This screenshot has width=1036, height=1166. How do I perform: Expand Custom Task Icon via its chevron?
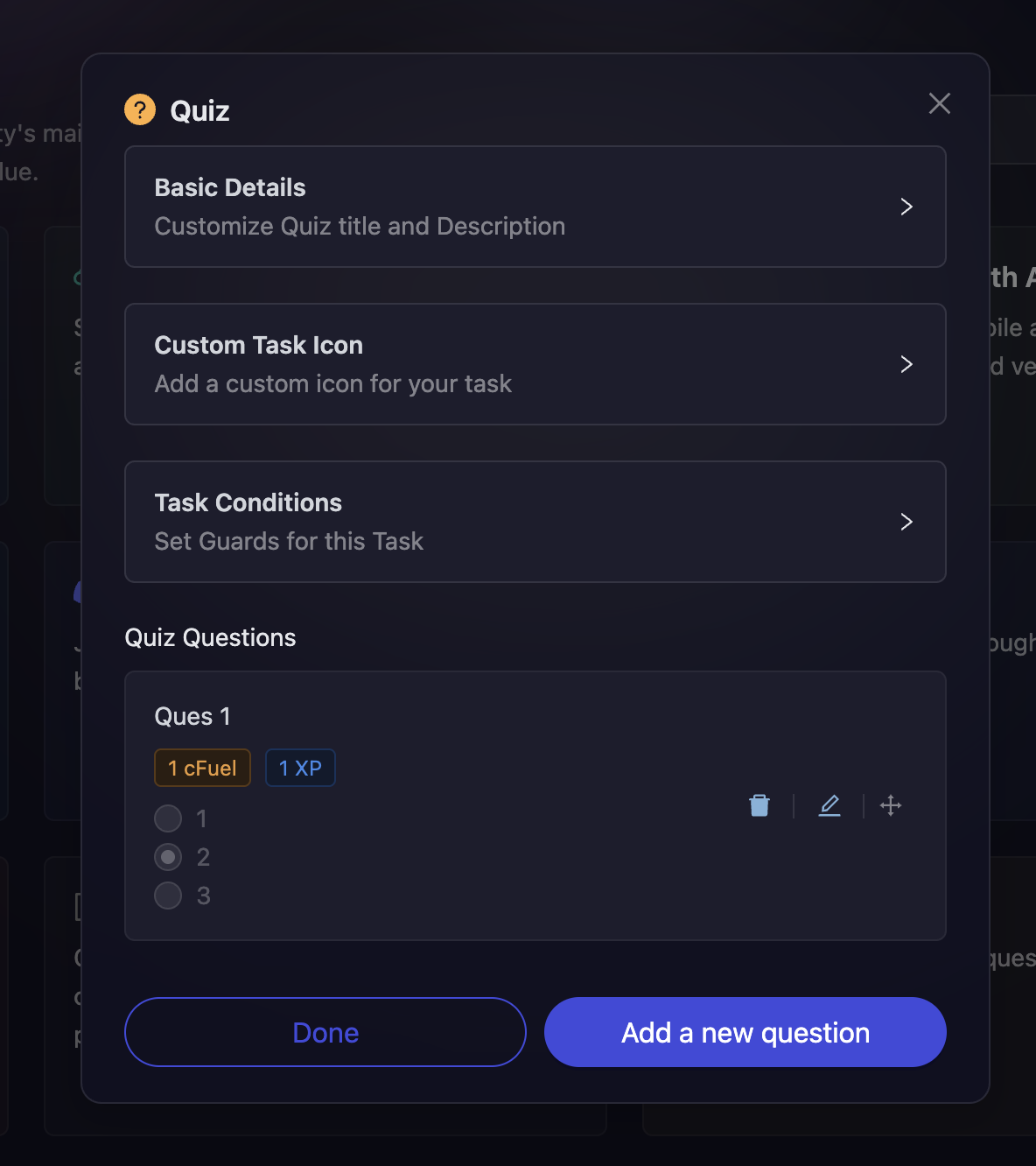point(906,364)
